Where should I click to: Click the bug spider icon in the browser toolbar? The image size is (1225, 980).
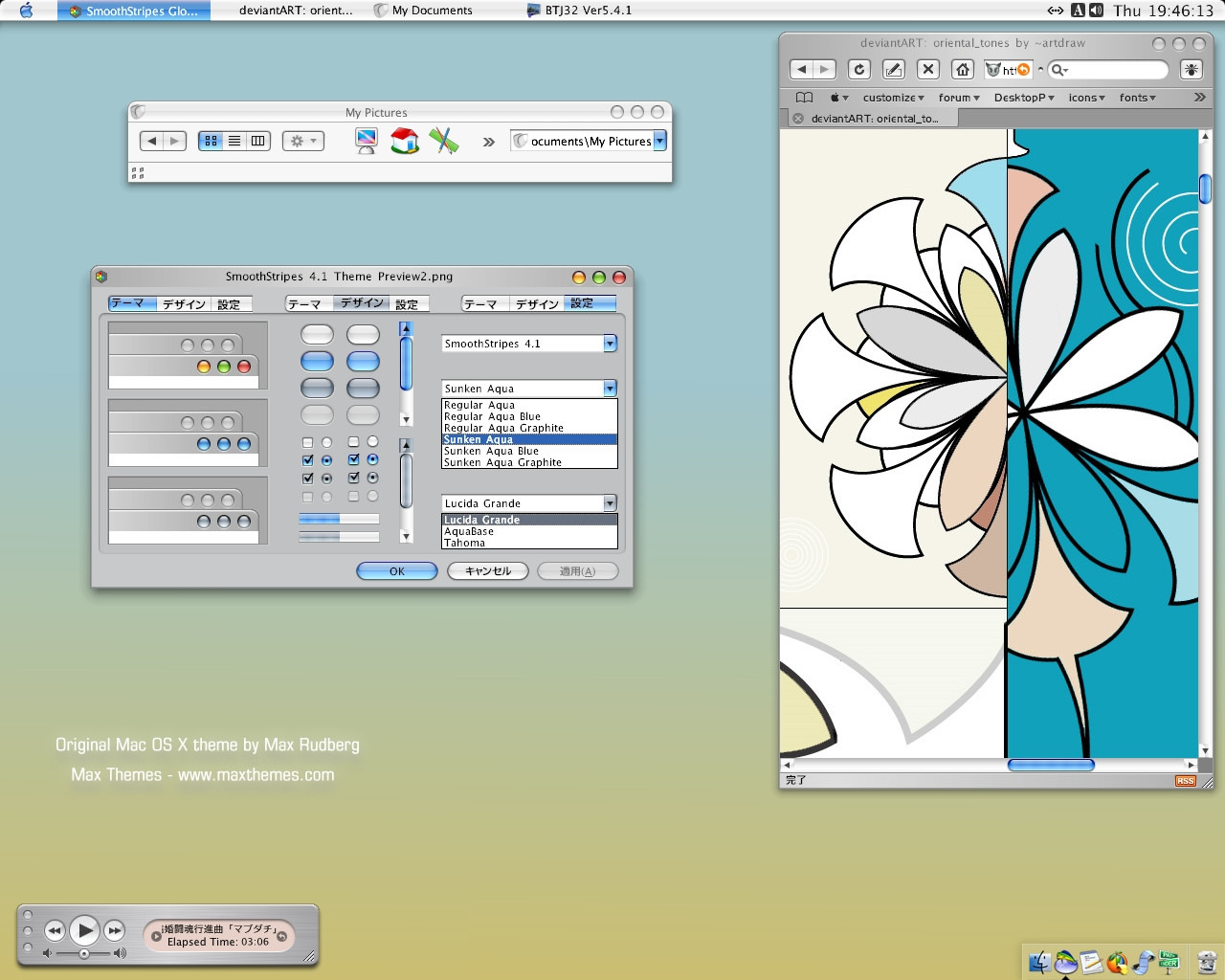pyautogui.click(x=1192, y=69)
